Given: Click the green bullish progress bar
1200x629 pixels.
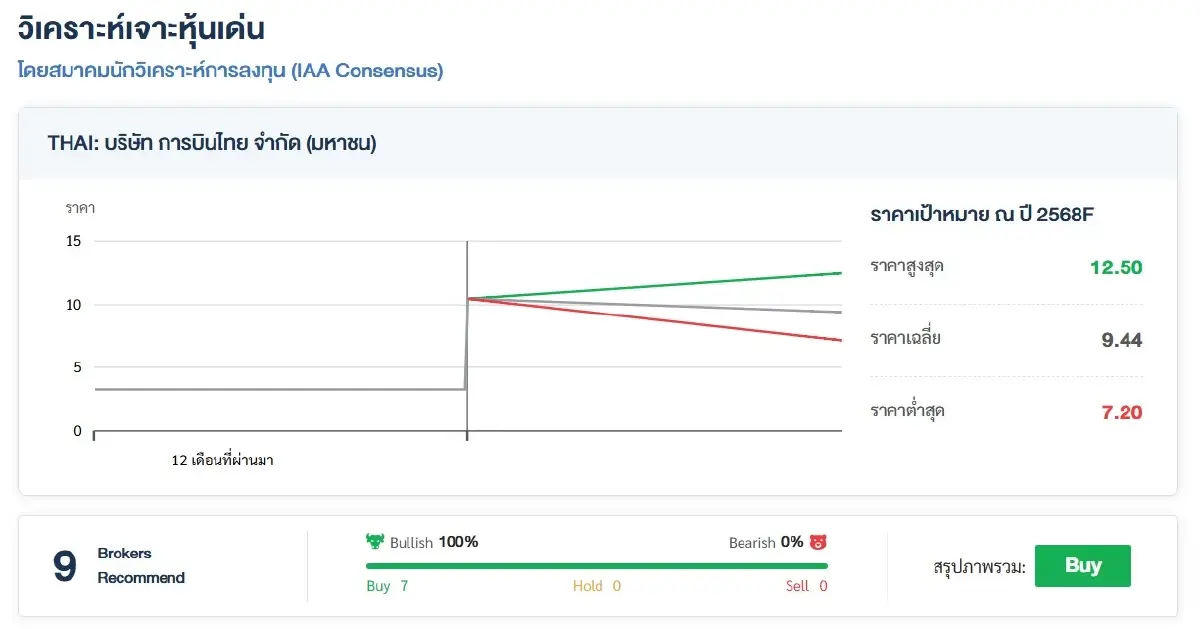Looking at the screenshot, I should 596,566.
